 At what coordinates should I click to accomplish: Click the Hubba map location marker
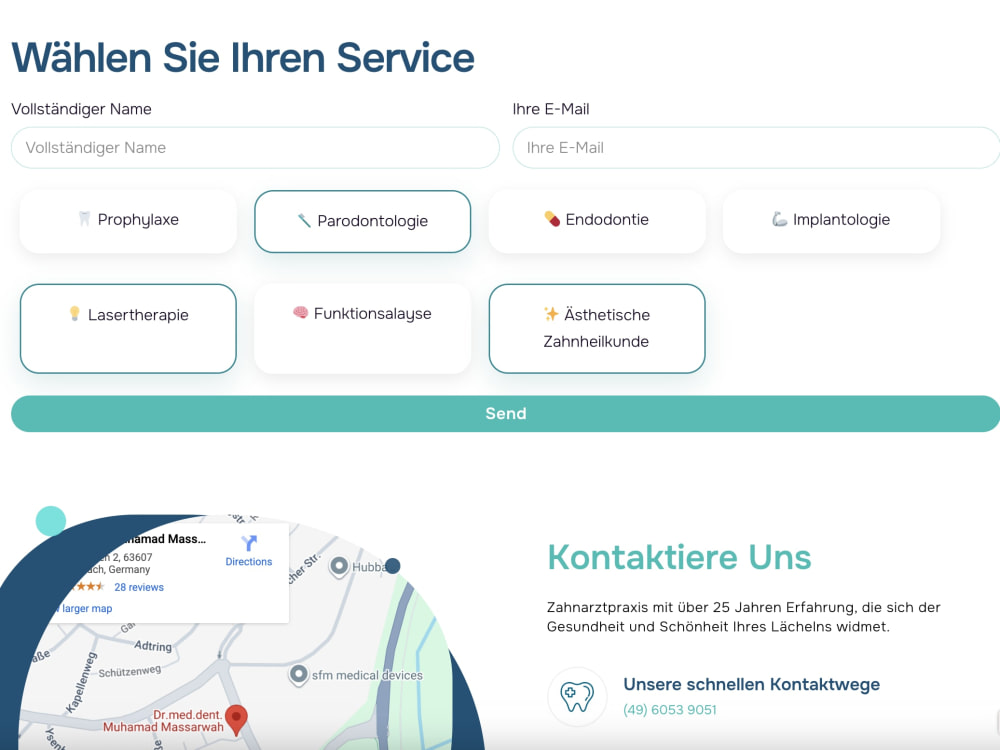click(x=339, y=566)
